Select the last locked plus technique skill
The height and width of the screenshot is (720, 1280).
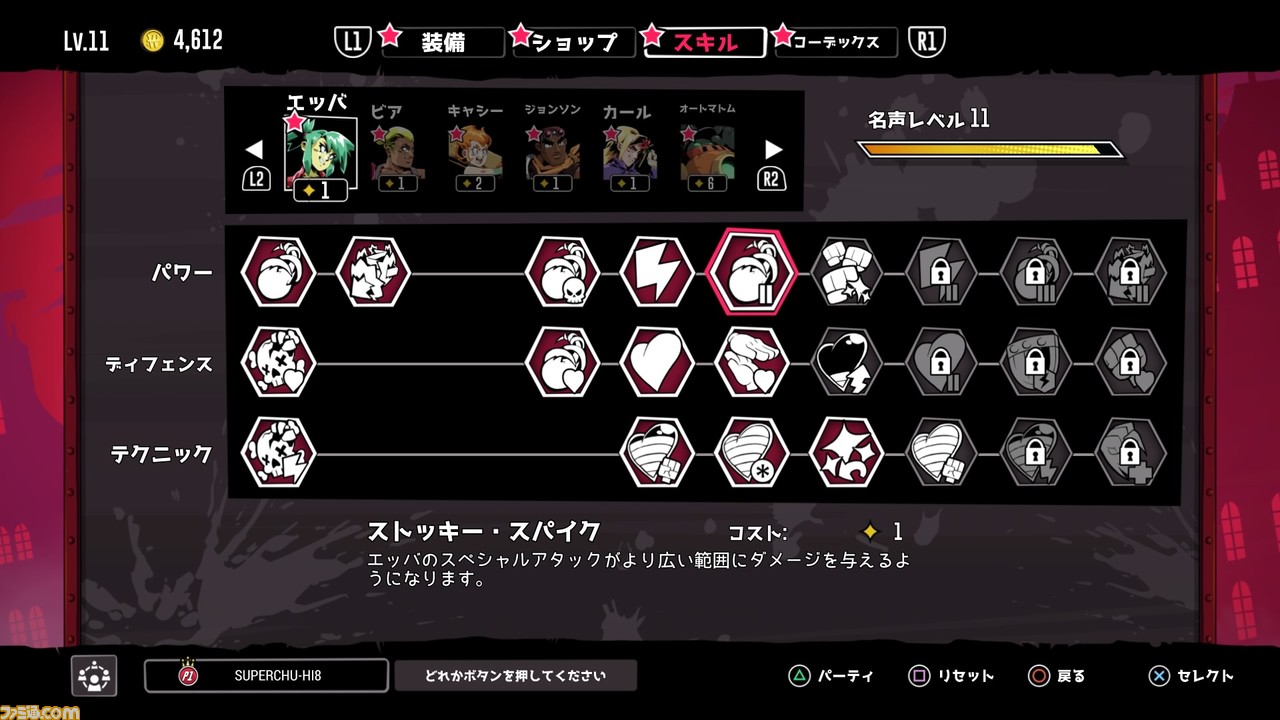(1131, 452)
